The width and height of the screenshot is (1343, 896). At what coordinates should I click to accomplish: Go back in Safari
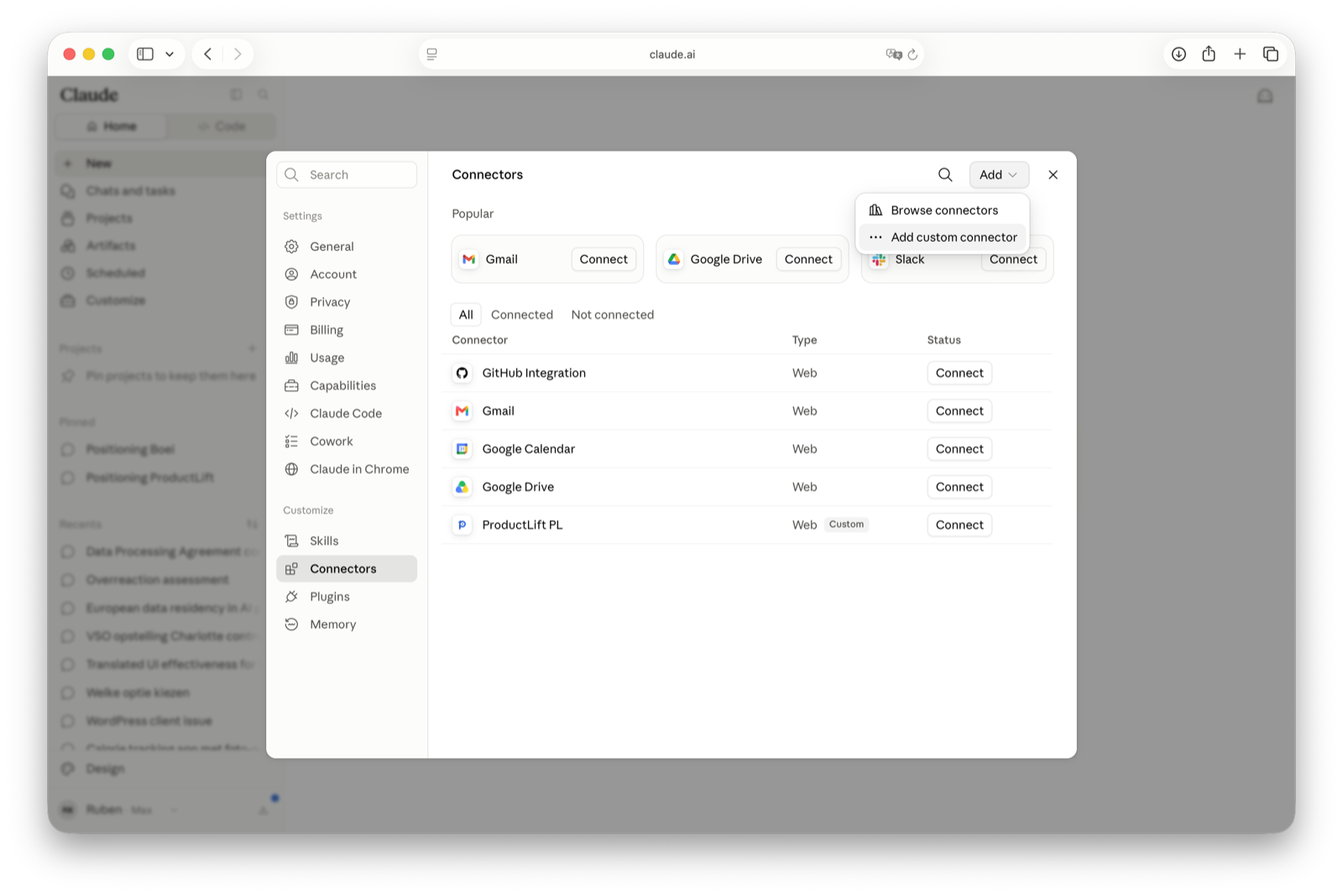pyautogui.click(x=207, y=54)
